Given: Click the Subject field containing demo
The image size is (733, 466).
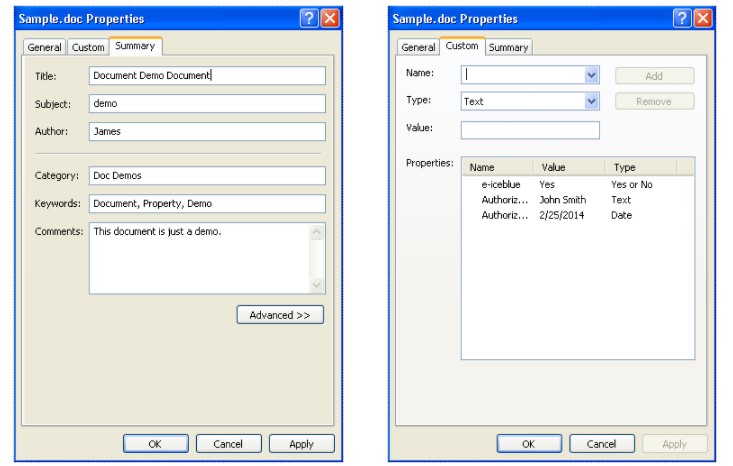Looking at the screenshot, I should 207,104.
